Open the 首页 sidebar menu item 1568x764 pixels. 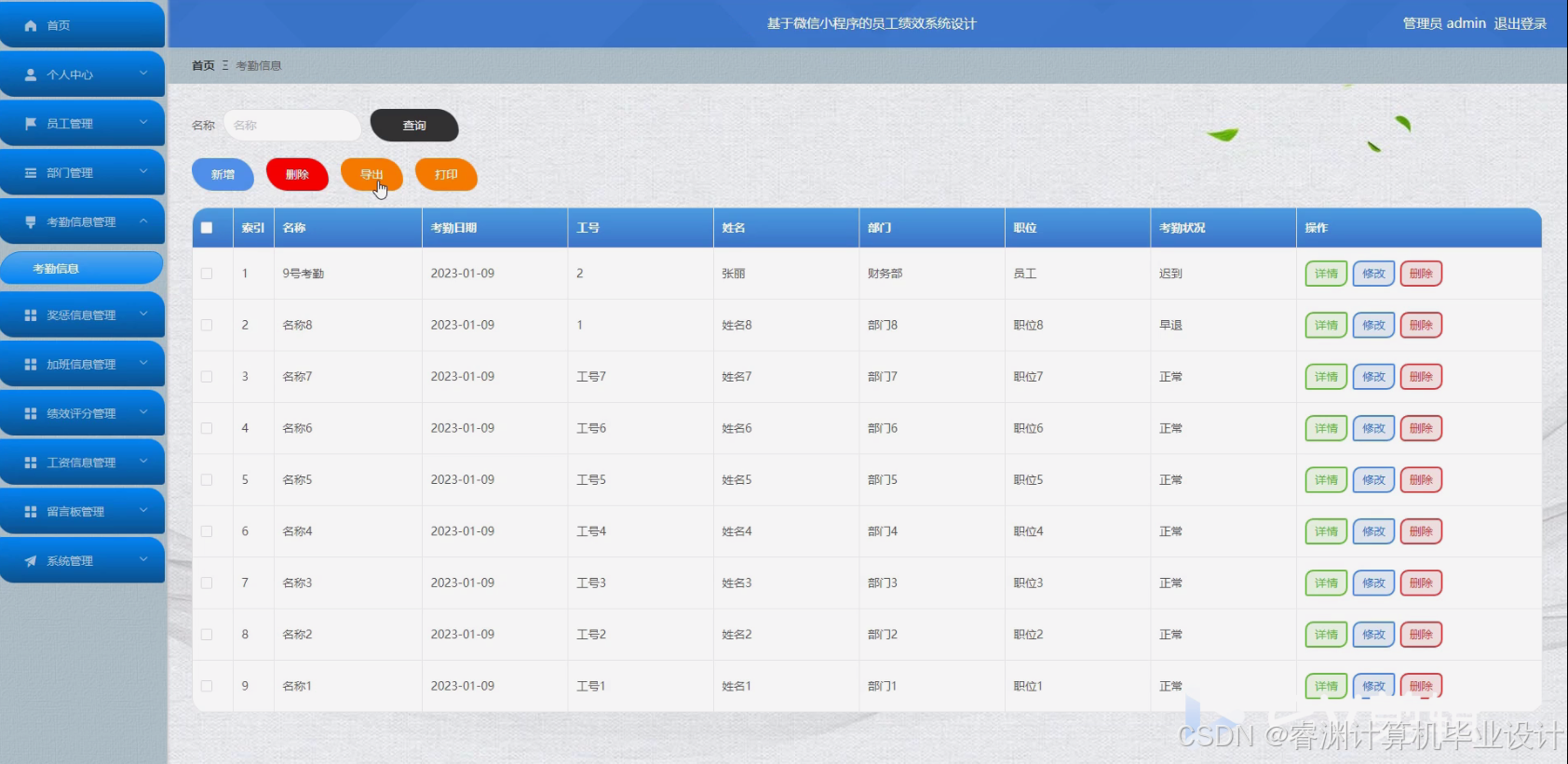[82, 25]
